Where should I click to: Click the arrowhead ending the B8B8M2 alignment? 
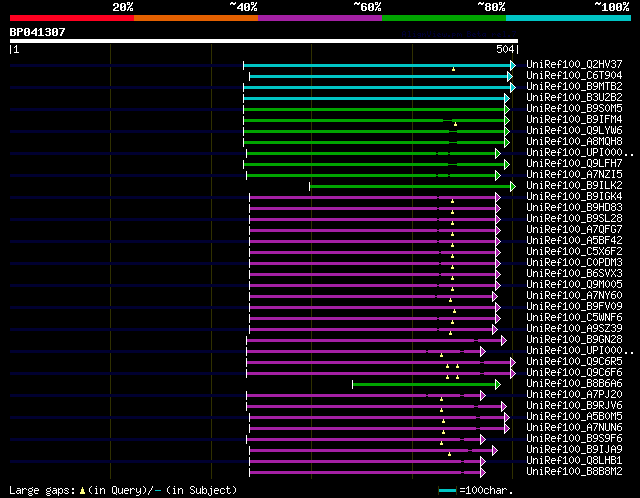click(482, 473)
